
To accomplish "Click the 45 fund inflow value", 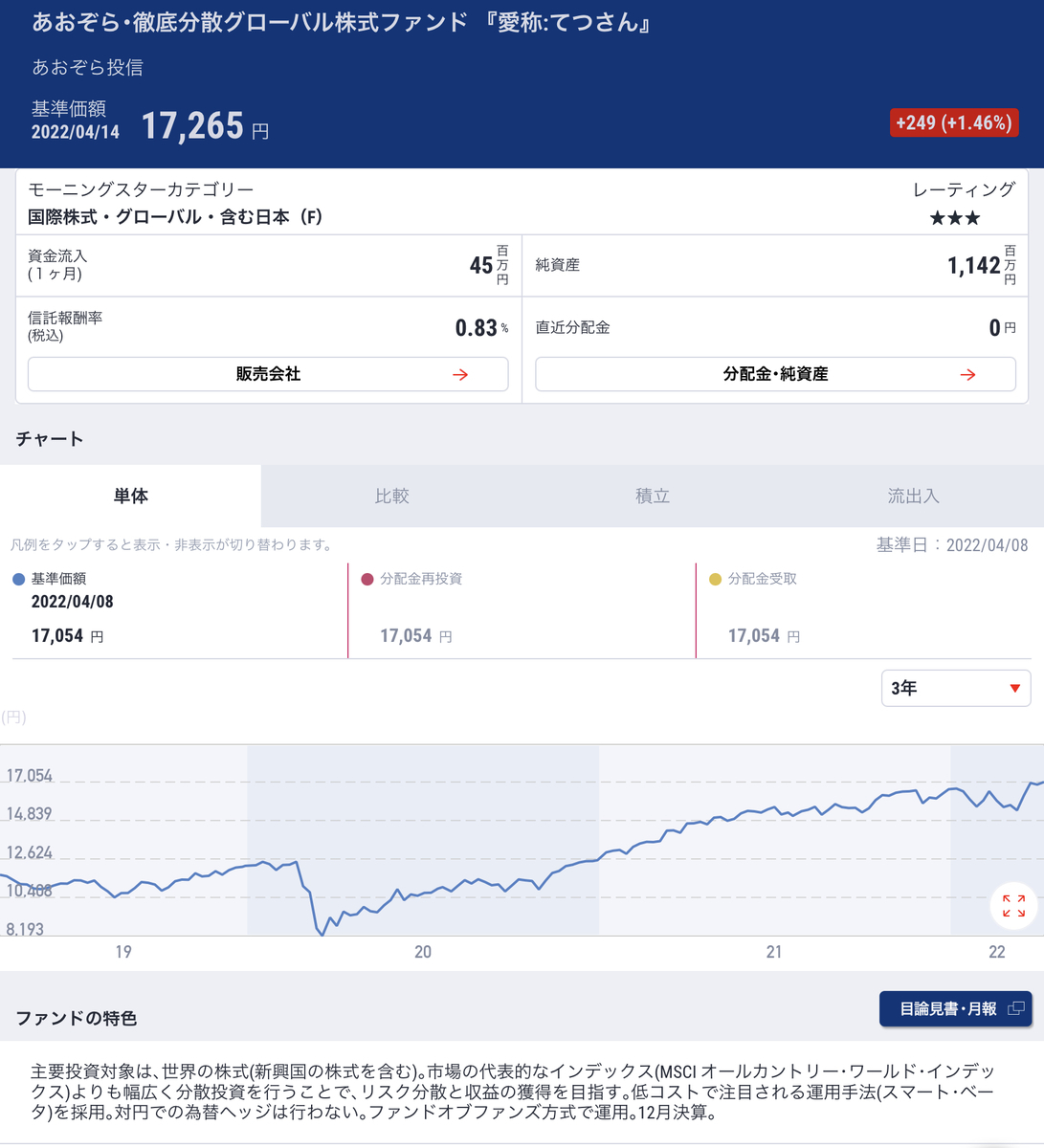I will [481, 265].
